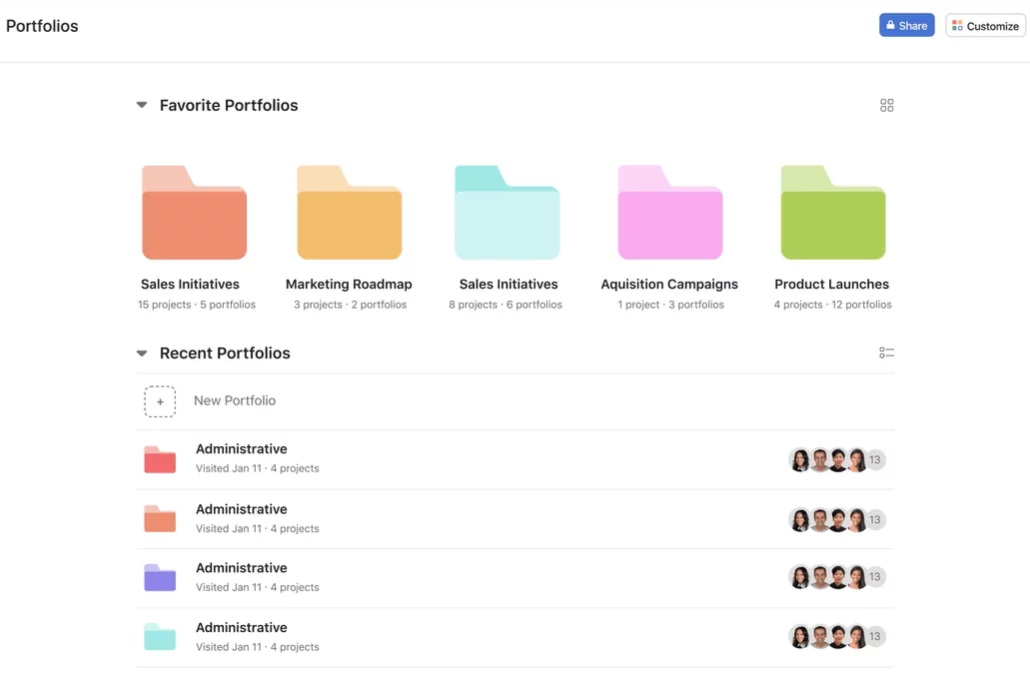Open the first Administrative portfolio
Viewport: 1030px width, 680px height.
[241, 449]
